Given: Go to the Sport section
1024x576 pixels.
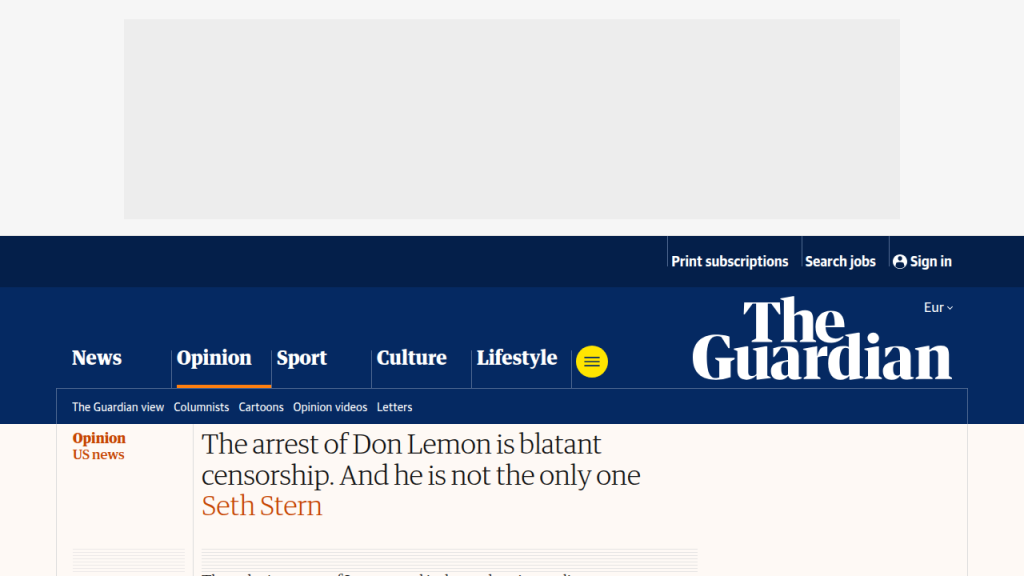Looking at the screenshot, I should [x=302, y=358].
